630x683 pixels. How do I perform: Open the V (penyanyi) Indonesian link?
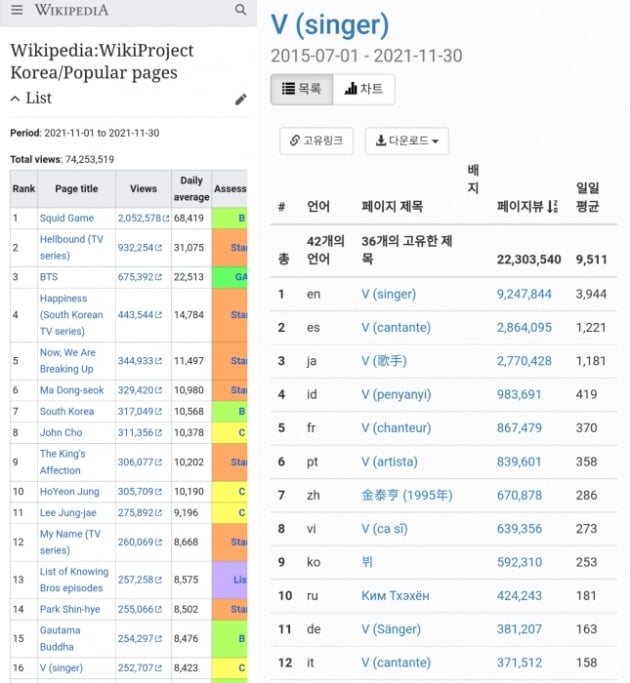(396, 394)
